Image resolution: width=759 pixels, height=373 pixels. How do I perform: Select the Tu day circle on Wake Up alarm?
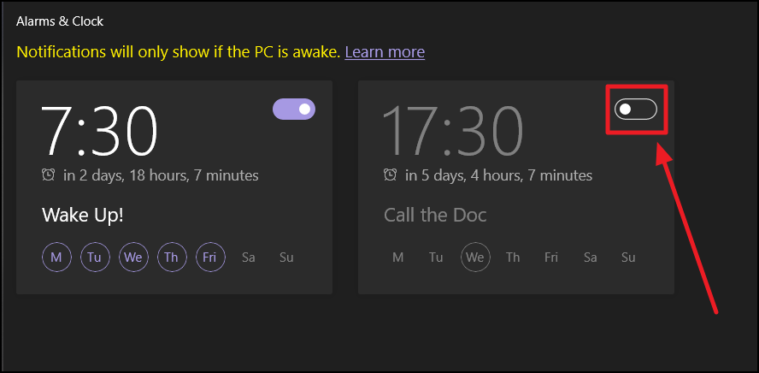tap(95, 257)
